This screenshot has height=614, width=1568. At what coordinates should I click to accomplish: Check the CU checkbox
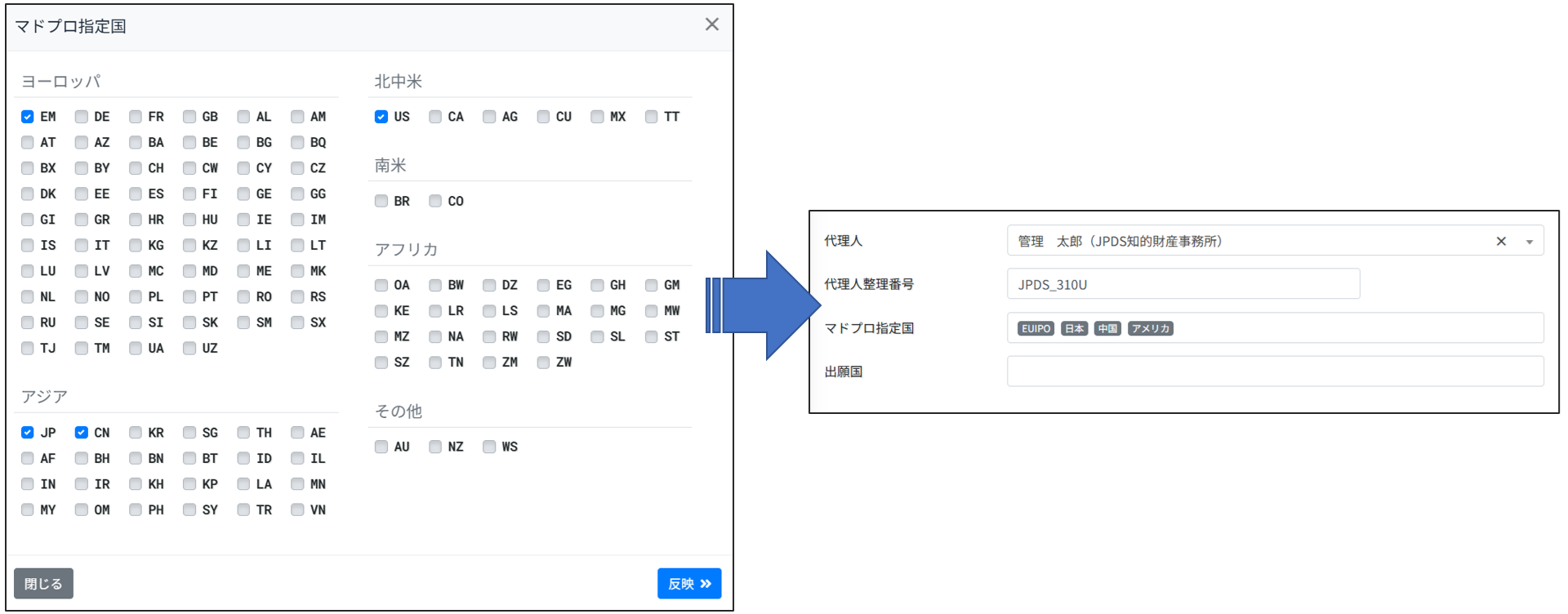click(x=543, y=117)
